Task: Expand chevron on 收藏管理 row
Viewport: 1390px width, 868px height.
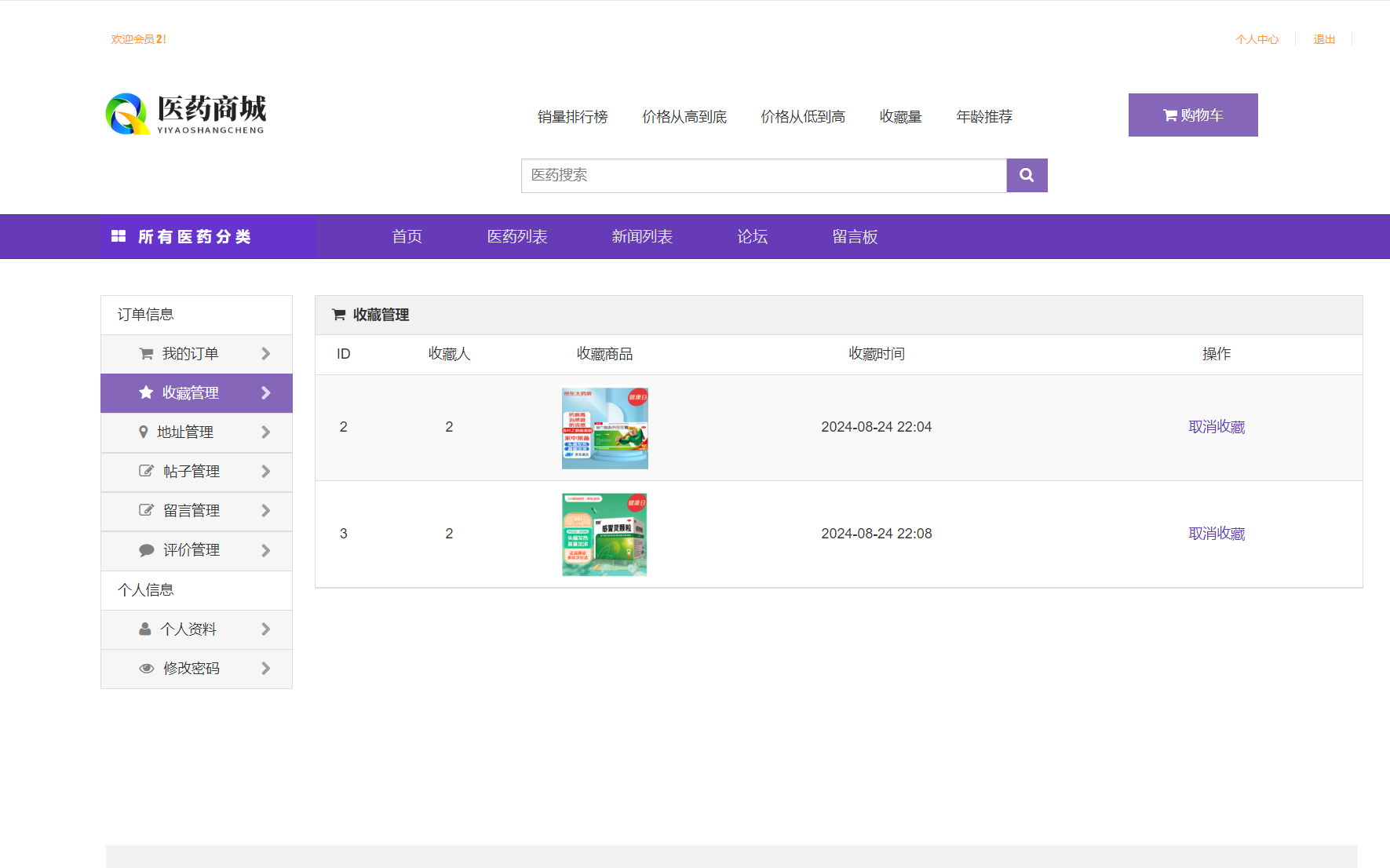Action: coord(265,392)
